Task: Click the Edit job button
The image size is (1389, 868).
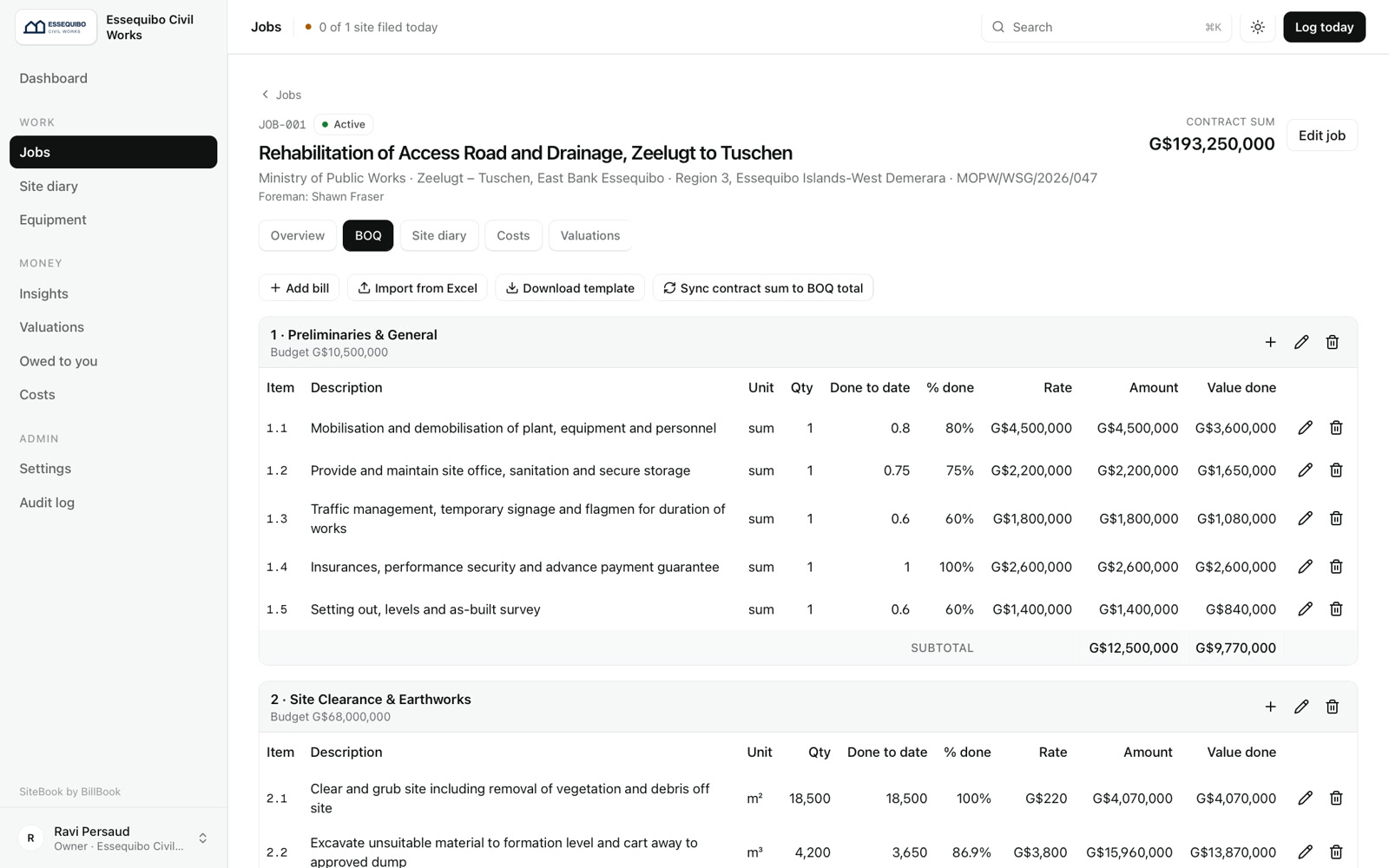Action: (1322, 135)
